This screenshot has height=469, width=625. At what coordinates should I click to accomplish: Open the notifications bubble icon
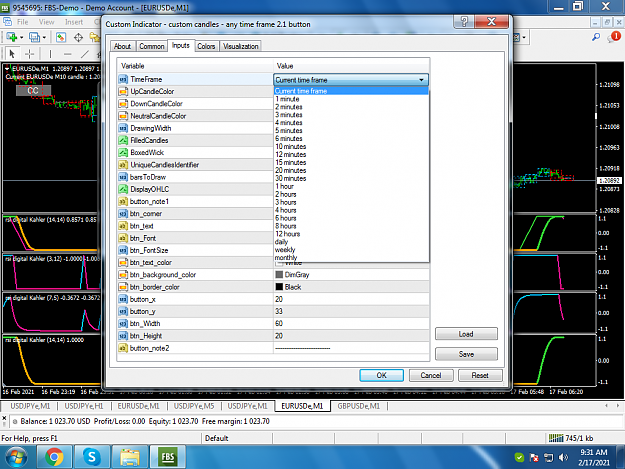click(614, 37)
